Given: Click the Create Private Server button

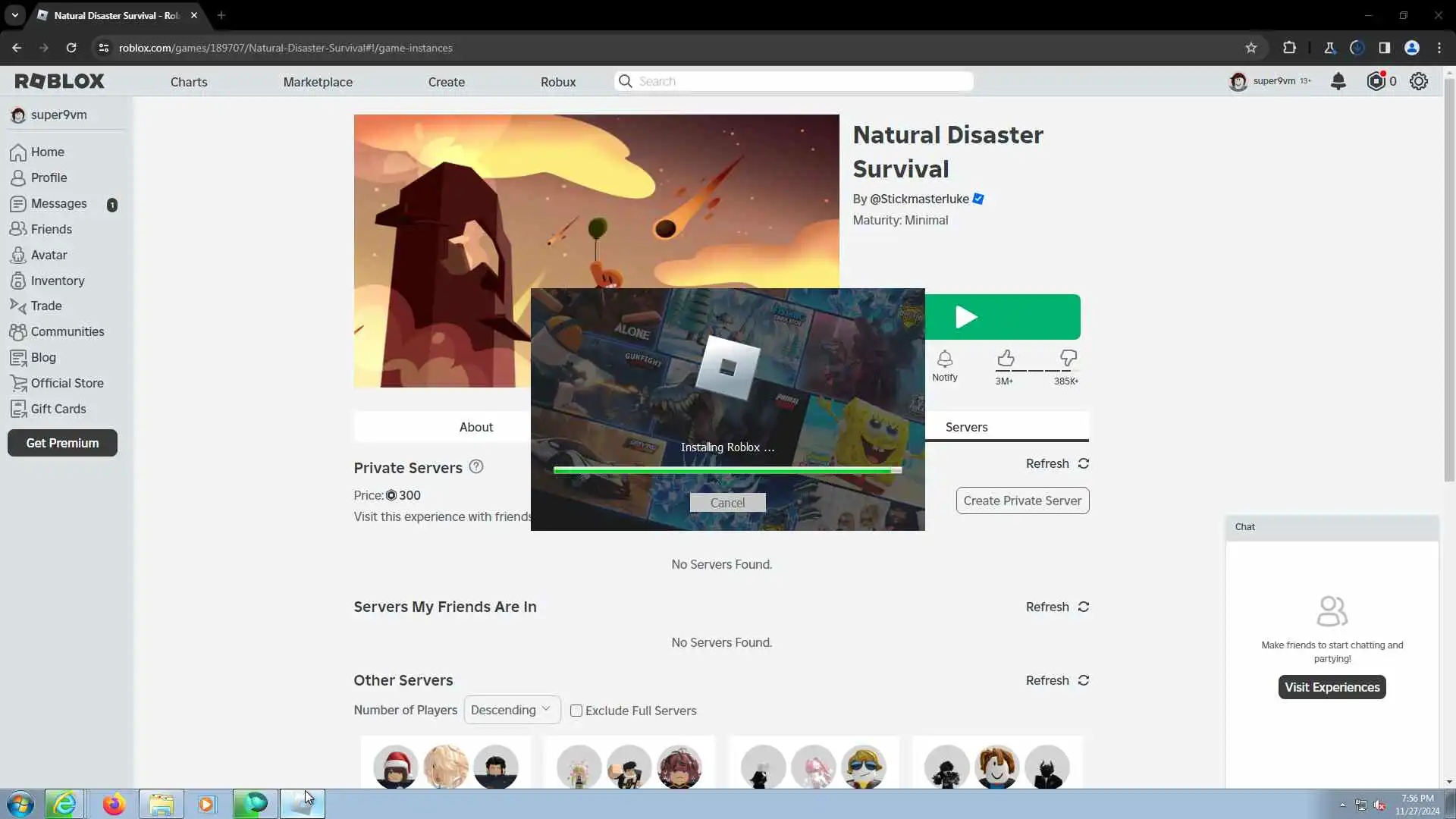Looking at the screenshot, I should 1021,500.
